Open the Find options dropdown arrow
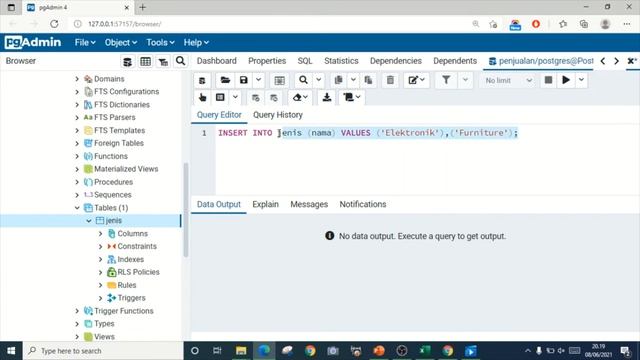This screenshot has height=360, width=640. (319, 80)
